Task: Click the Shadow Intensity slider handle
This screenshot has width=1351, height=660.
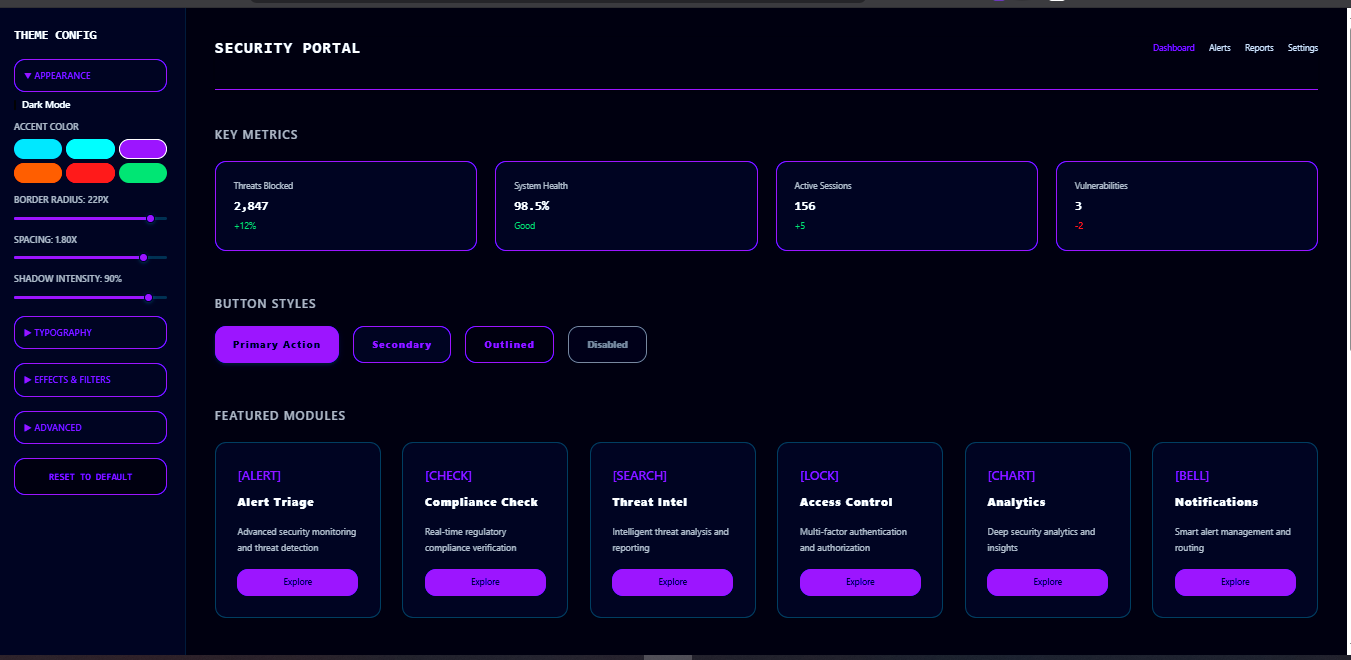Action: click(149, 297)
